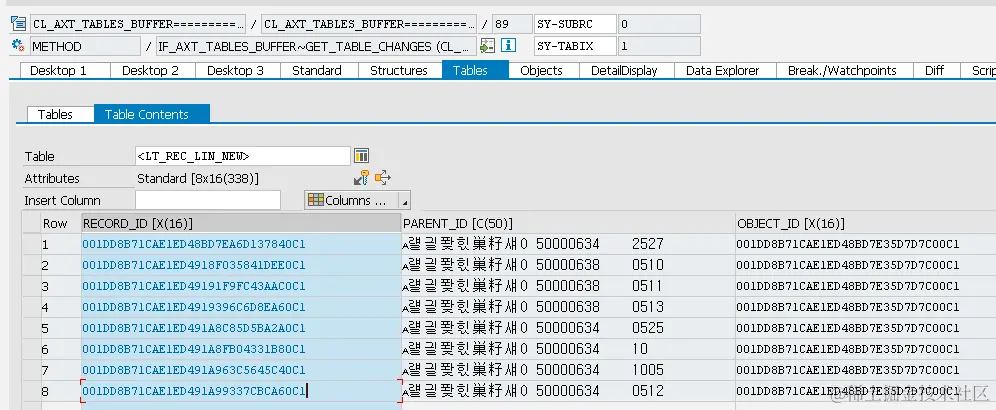Click the table icon next to Table field
The height and width of the screenshot is (410, 996).
[361, 156]
